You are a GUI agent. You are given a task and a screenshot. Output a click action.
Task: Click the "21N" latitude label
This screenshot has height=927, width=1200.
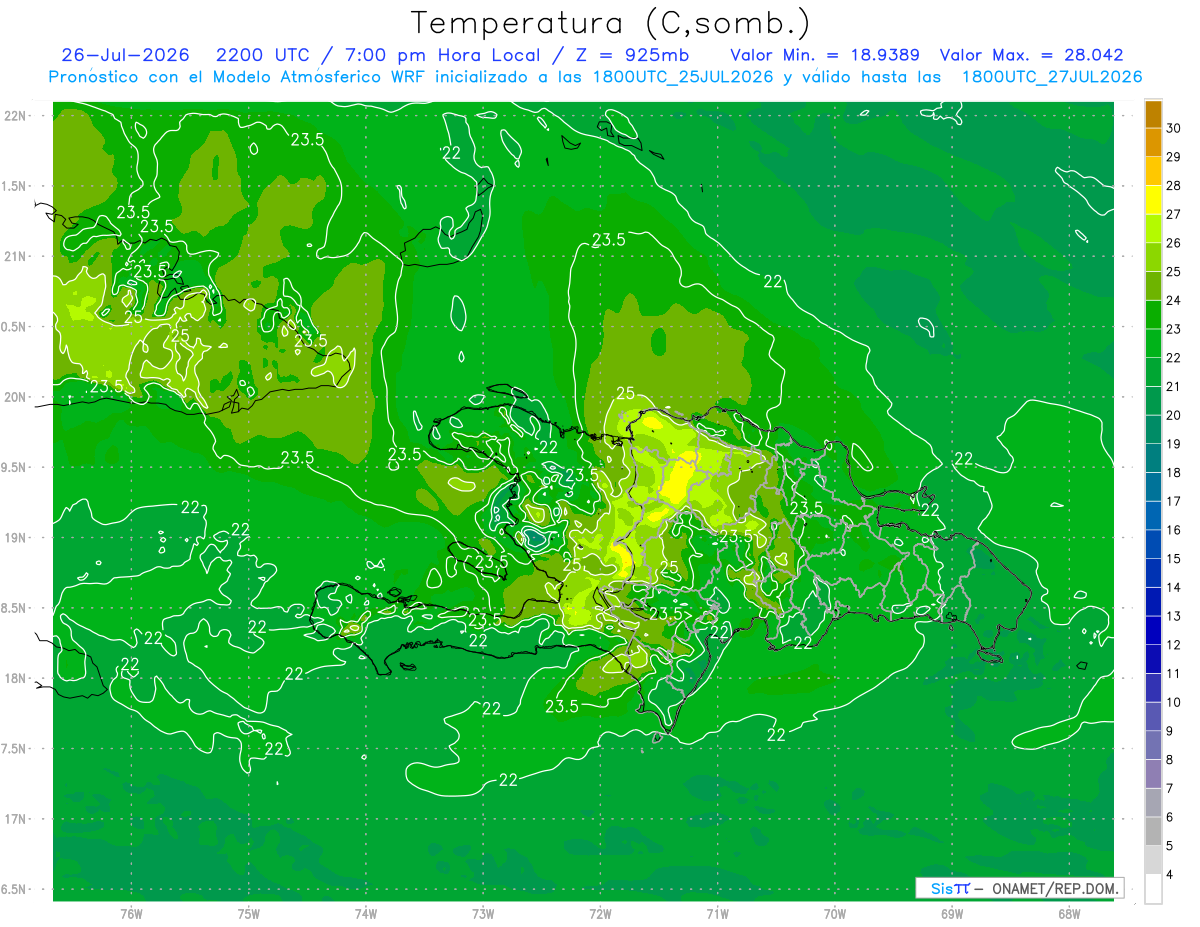(x=15, y=256)
